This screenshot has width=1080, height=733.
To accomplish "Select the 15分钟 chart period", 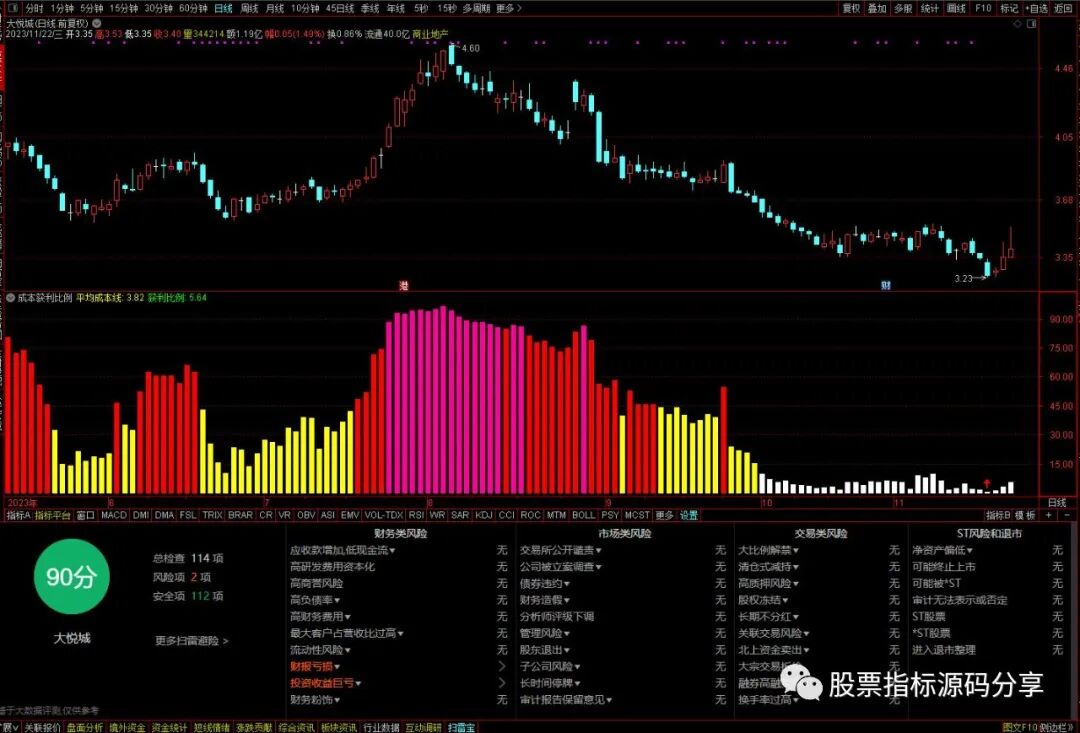I will 123,8.
